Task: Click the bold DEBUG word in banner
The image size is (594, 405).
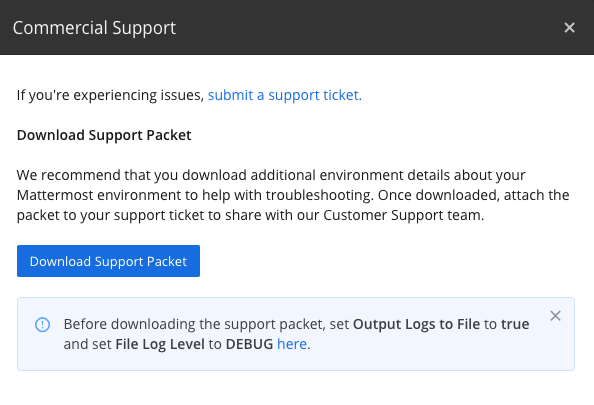Action: click(x=249, y=344)
